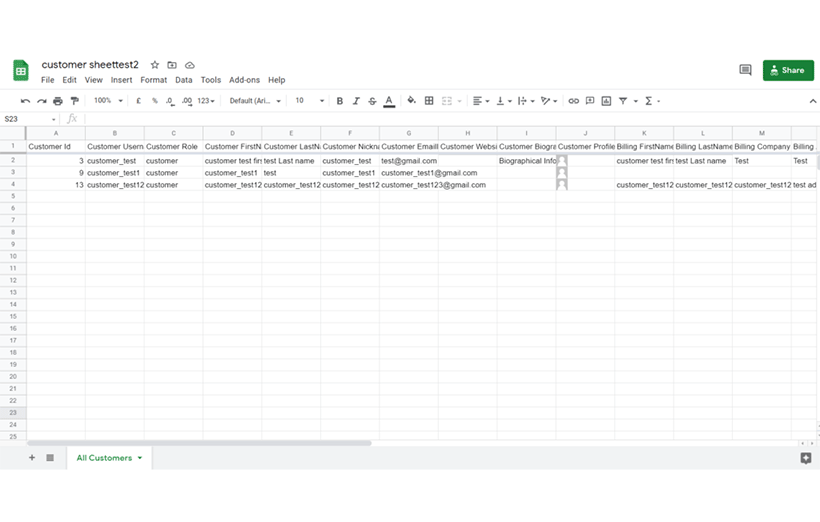
Task: Create a filter icon
Action: pyautogui.click(x=623, y=101)
